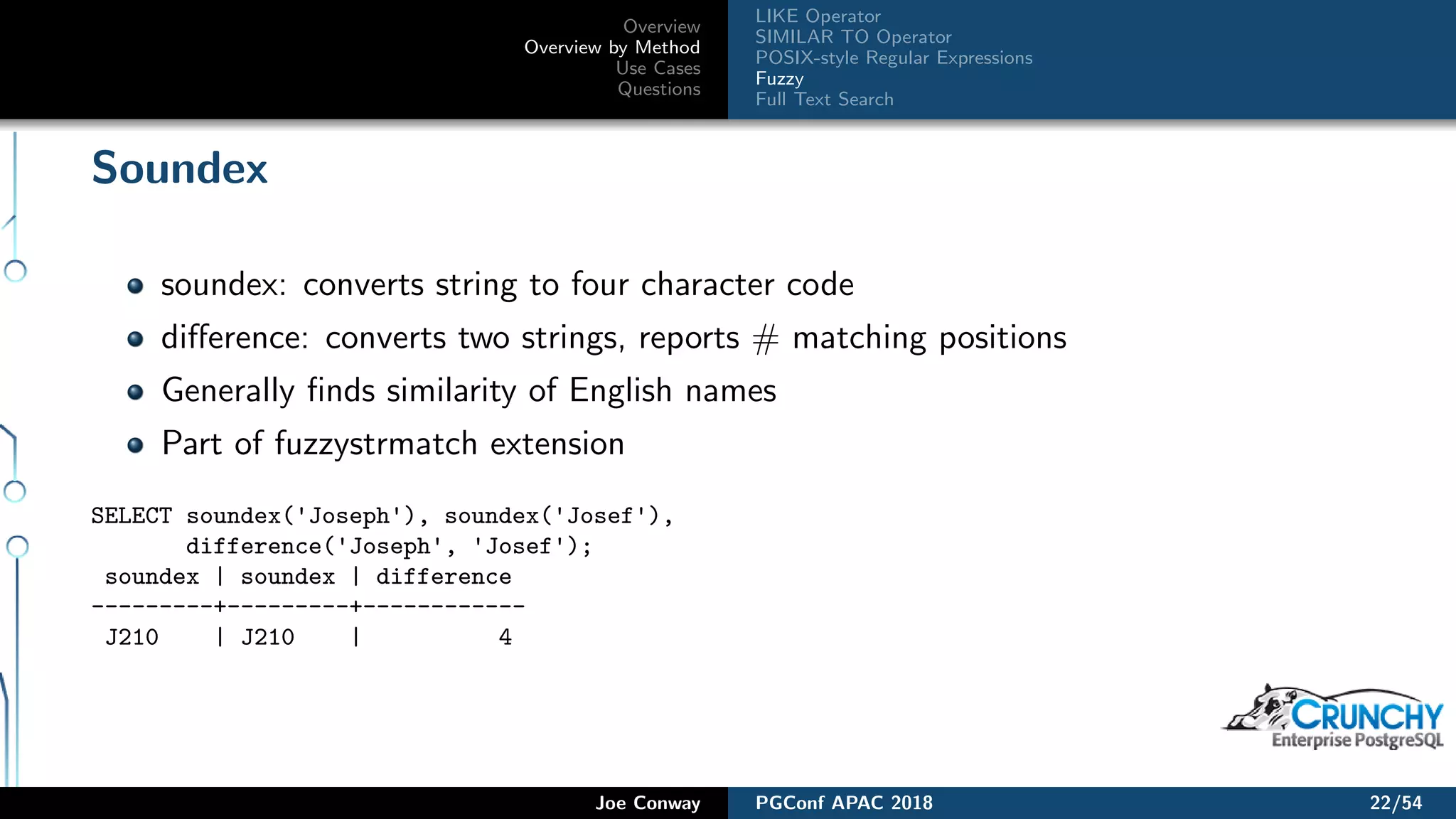1456x819 pixels.
Task: Open POSIX-style Regular Expressions subsection
Action: [x=894, y=58]
